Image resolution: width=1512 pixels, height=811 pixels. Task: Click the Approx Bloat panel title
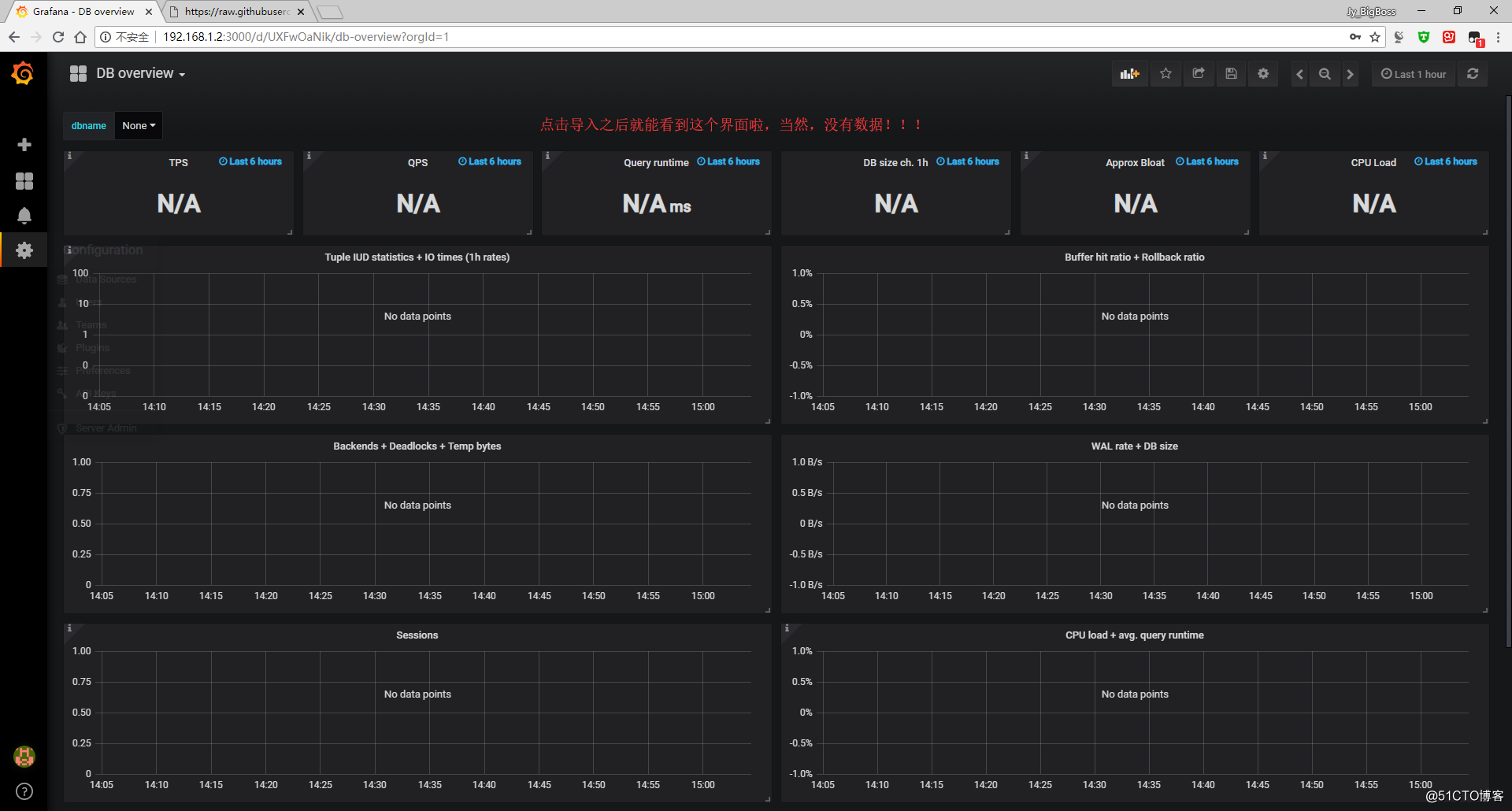1135,163
